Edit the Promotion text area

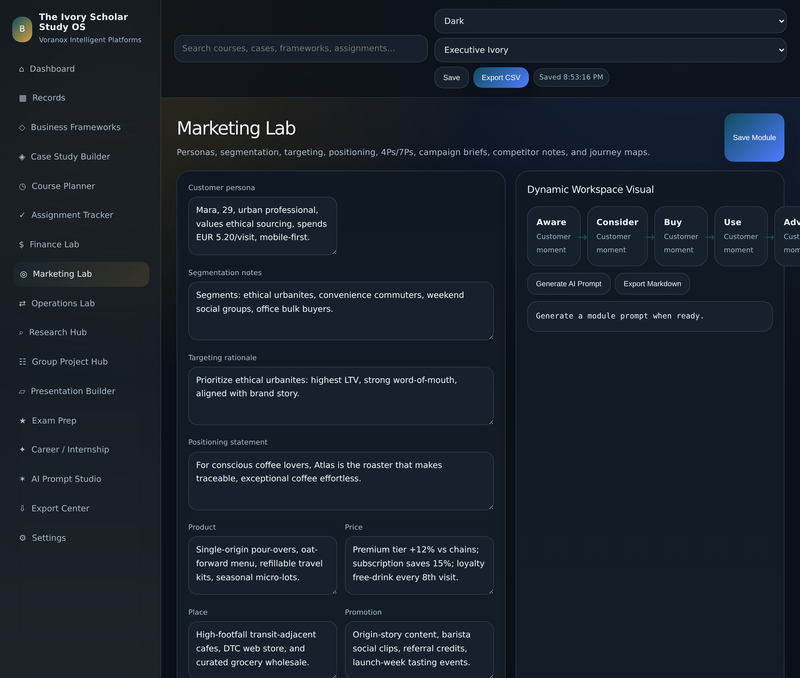[x=419, y=650]
